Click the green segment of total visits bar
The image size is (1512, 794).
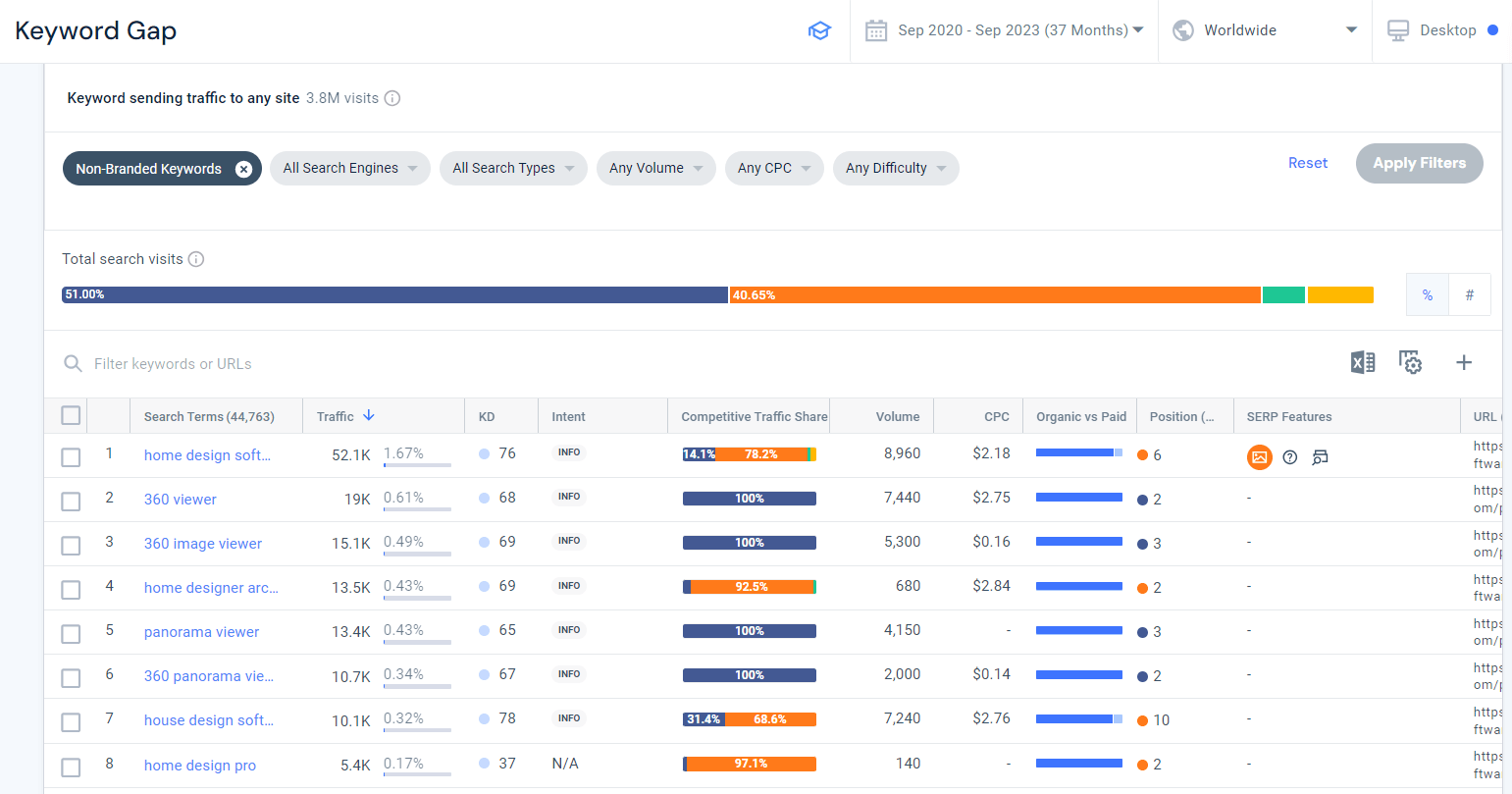1283,294
